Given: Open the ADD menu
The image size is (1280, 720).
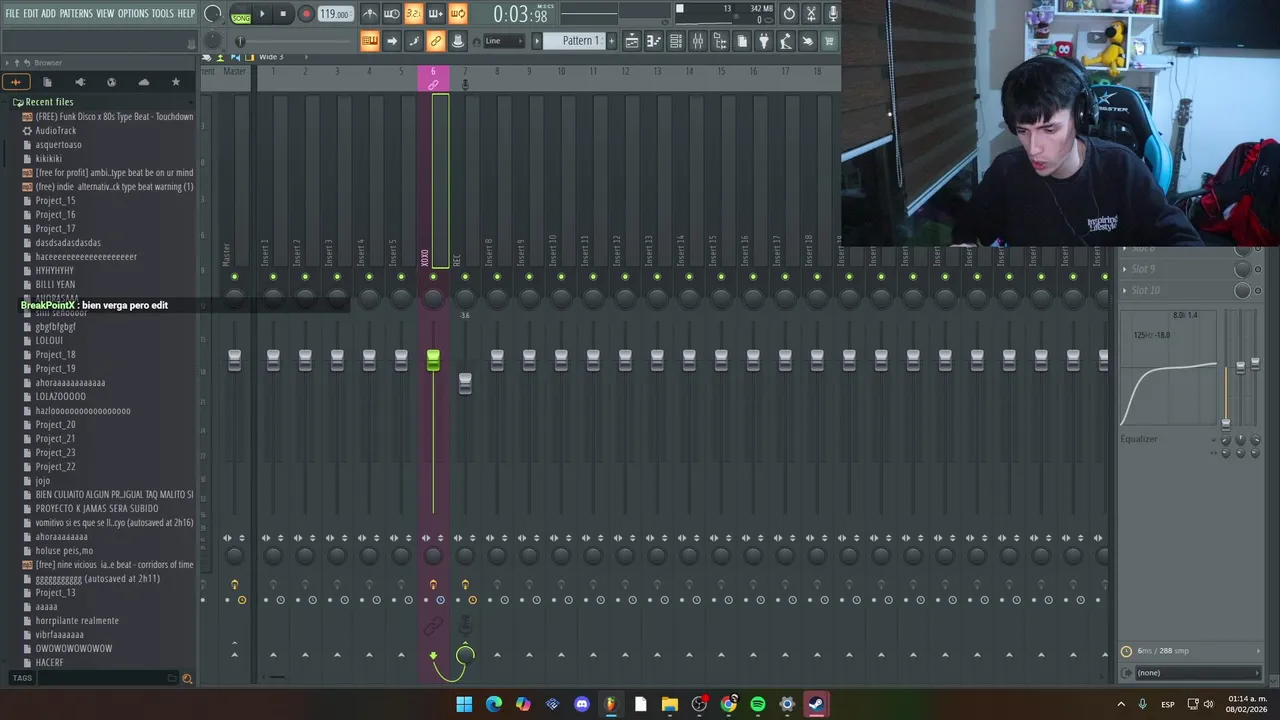Looking at the screenshot, I should pos(49,13).
